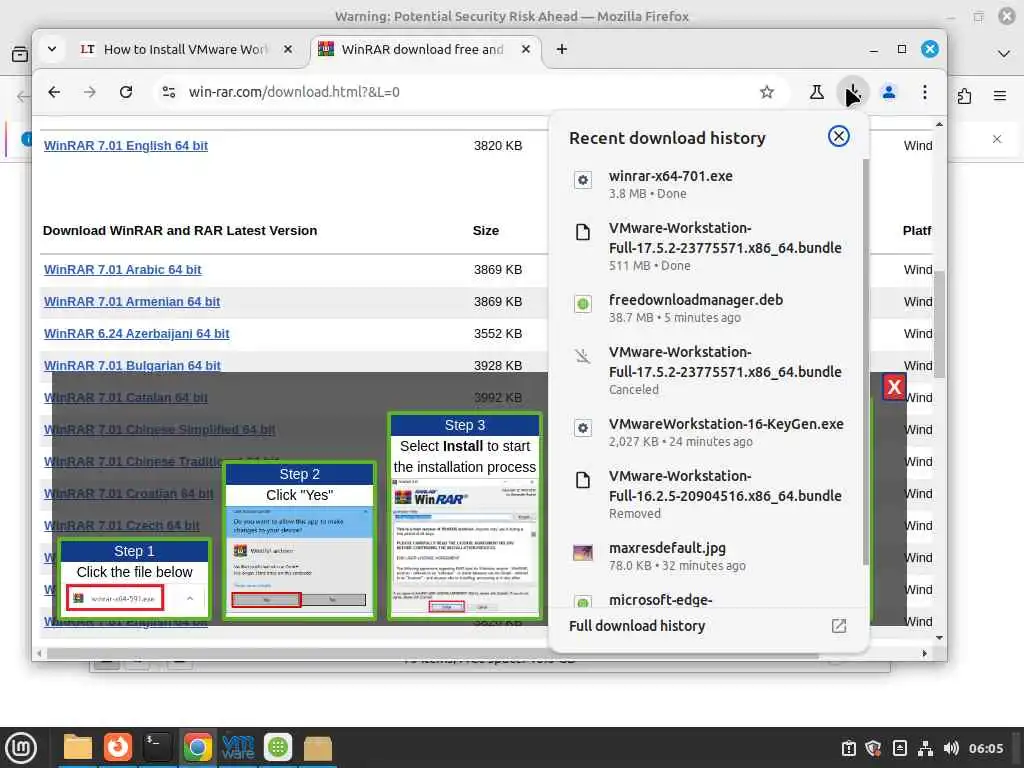
Task: Open VMware from the taskbar
Action: click(x=238, y=748)
